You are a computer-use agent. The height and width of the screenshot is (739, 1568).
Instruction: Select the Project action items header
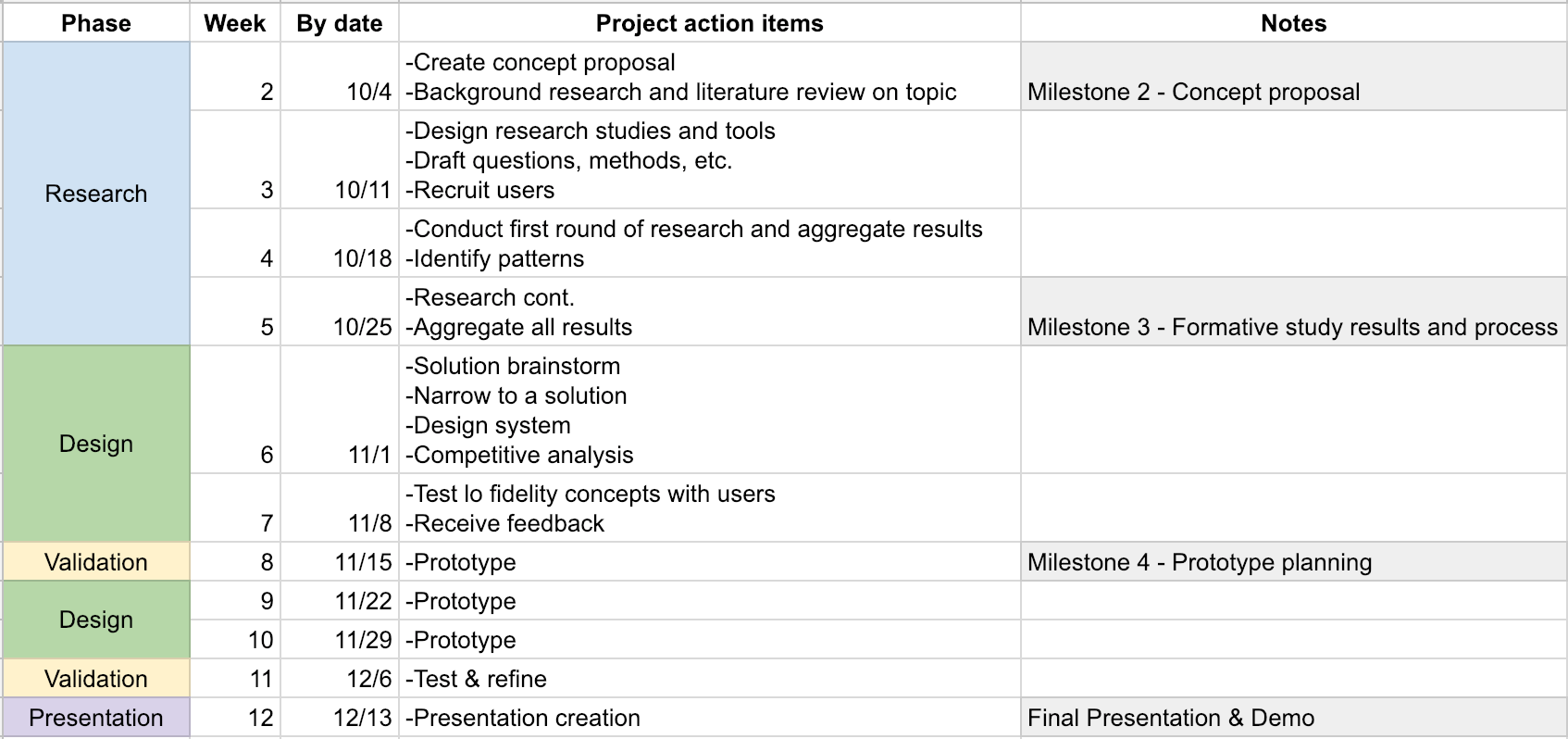pos(710,23)
